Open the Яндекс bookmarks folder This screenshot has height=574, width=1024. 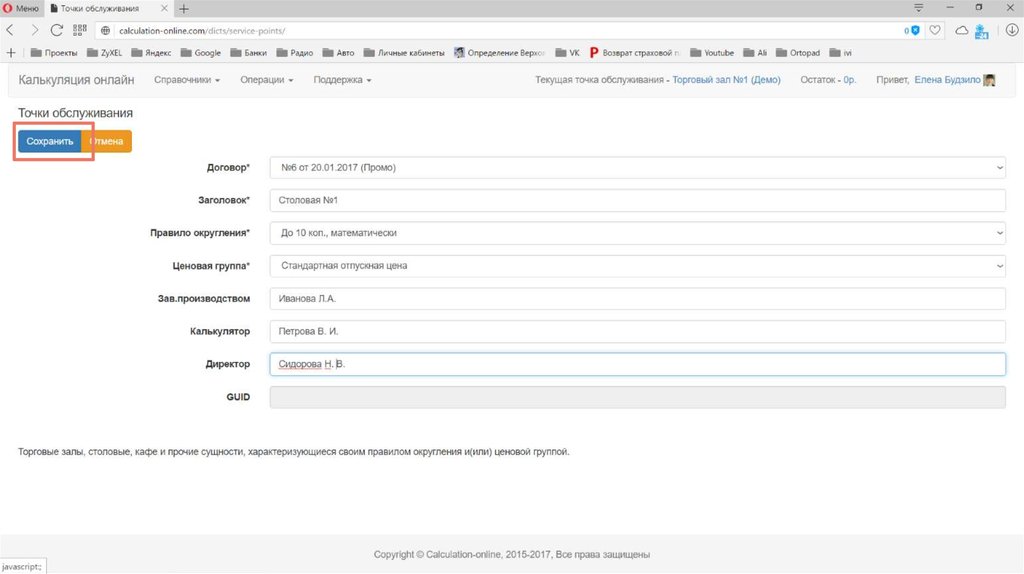point(151,52)
